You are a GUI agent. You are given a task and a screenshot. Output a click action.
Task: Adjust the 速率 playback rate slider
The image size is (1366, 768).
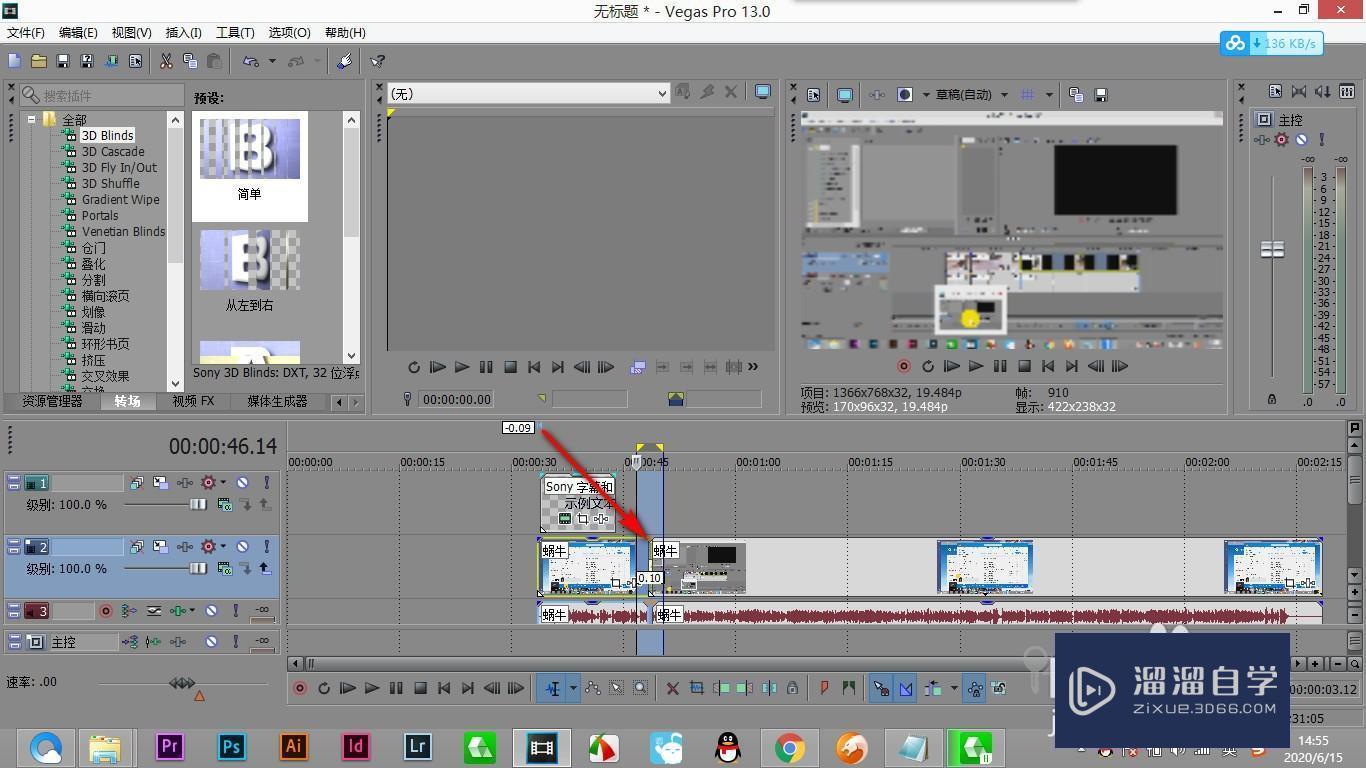point(182,683)
